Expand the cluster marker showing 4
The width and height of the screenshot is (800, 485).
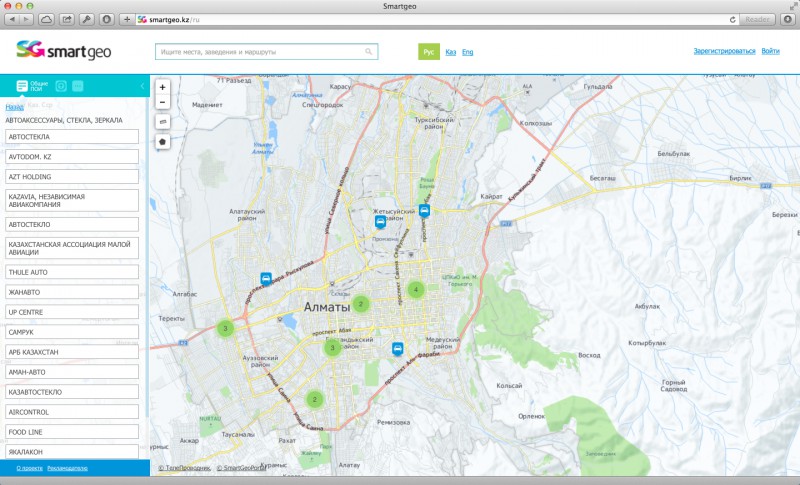click(416, 290)
